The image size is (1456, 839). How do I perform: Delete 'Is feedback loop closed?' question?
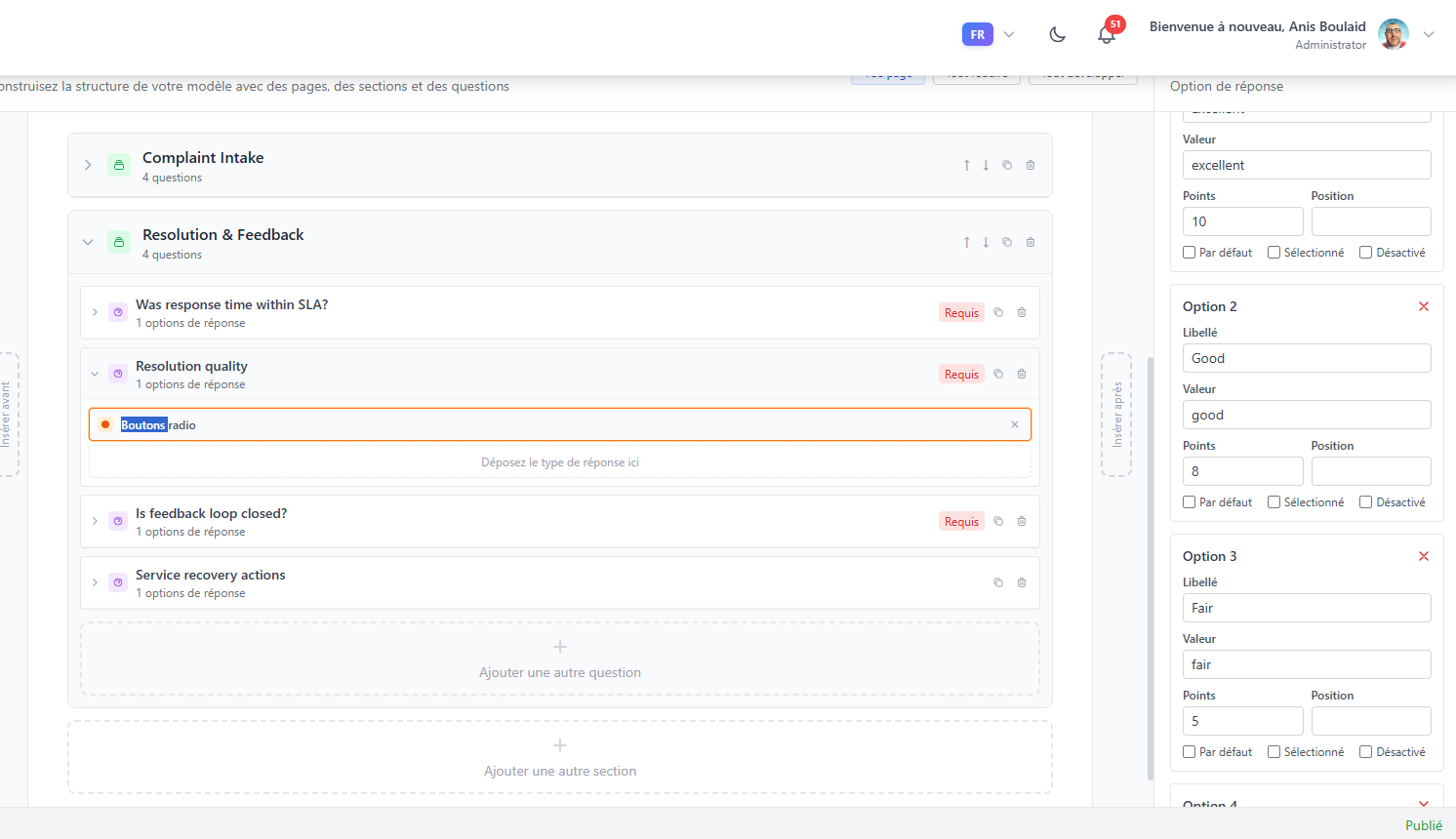(1022, 521)
